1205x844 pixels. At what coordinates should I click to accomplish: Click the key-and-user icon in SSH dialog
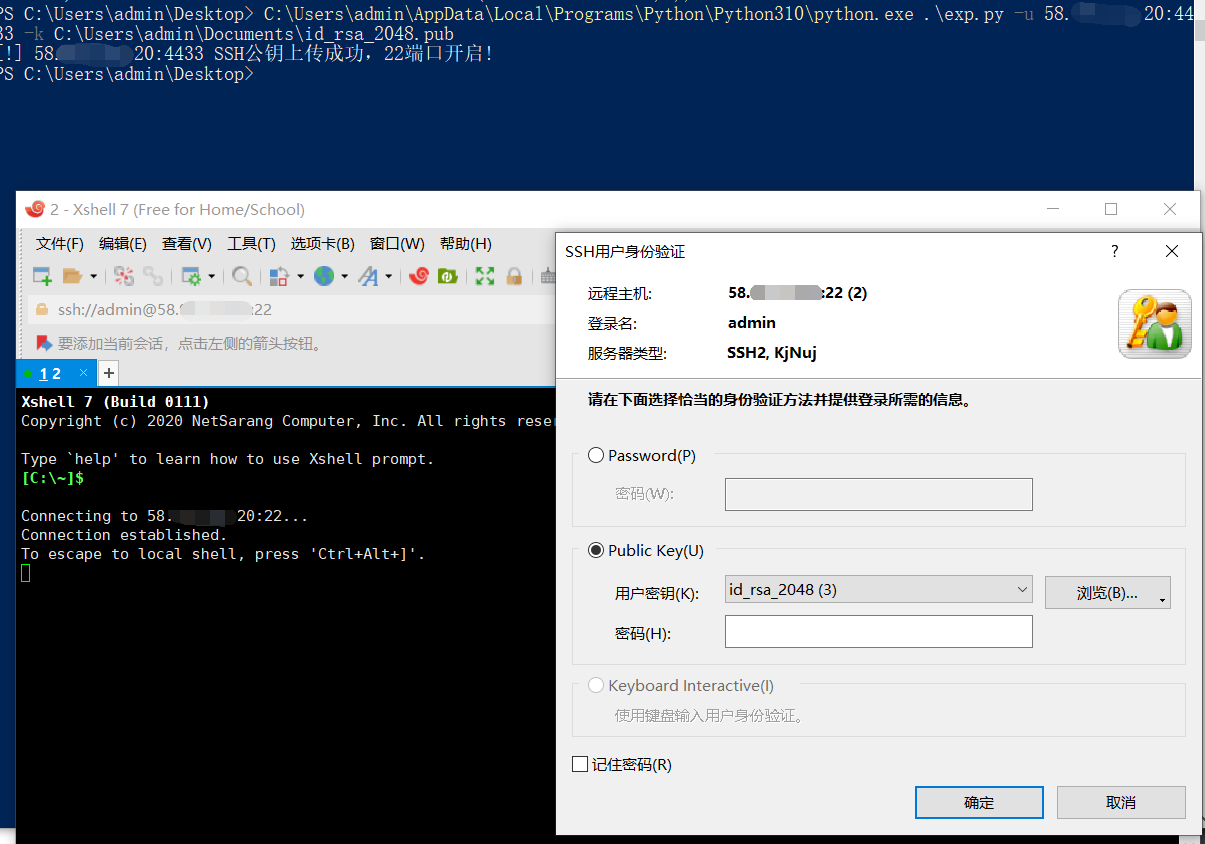[x=1155, y=324]
